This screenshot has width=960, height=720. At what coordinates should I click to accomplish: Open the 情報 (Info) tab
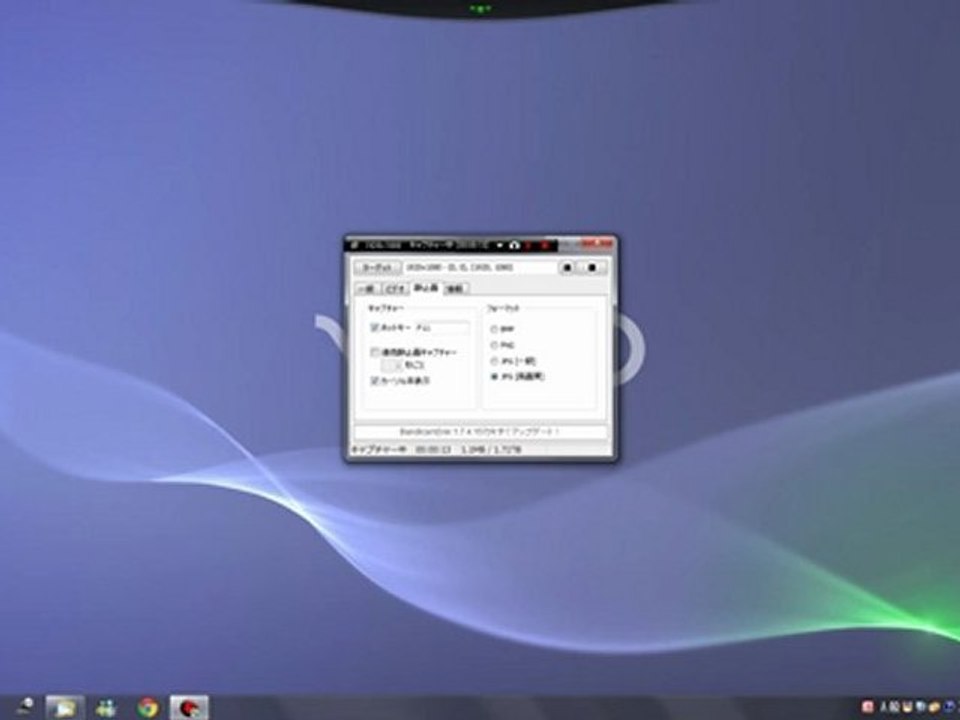coord(455,289)
